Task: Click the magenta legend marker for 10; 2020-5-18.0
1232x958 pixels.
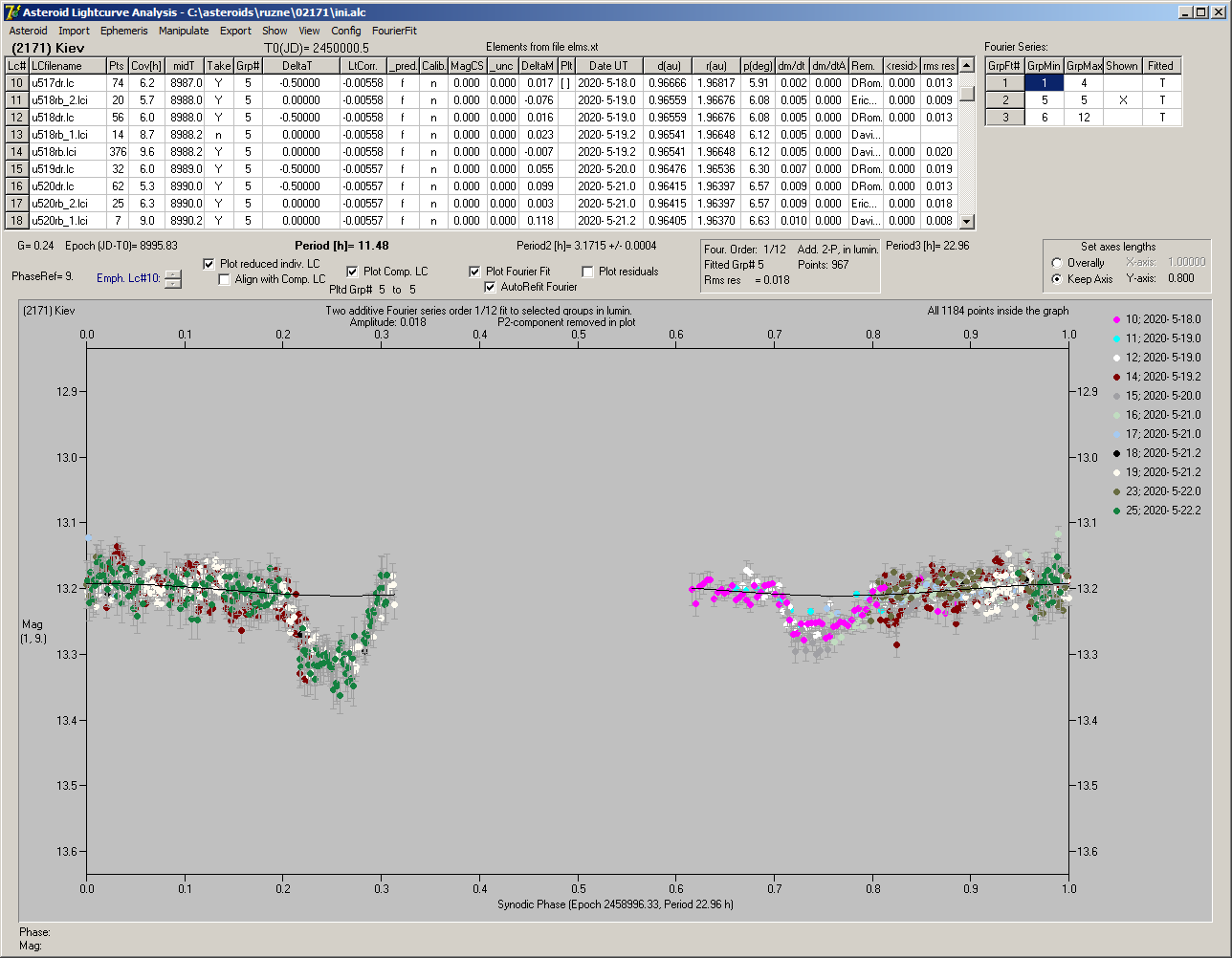Action: [1117, 319]
